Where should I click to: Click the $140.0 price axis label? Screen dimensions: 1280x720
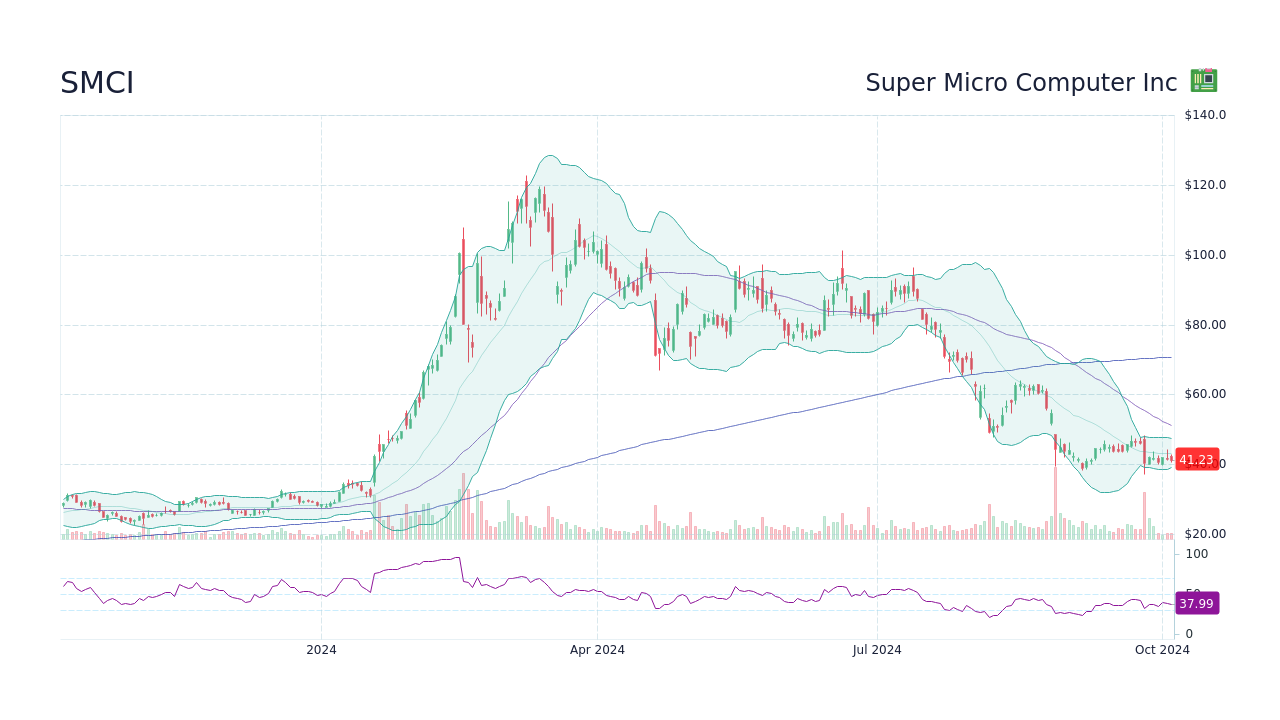point(1205,115)
